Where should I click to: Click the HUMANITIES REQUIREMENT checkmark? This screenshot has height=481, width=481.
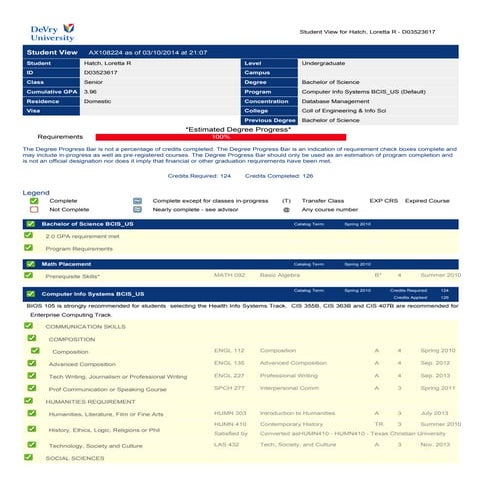pos(29,401)
